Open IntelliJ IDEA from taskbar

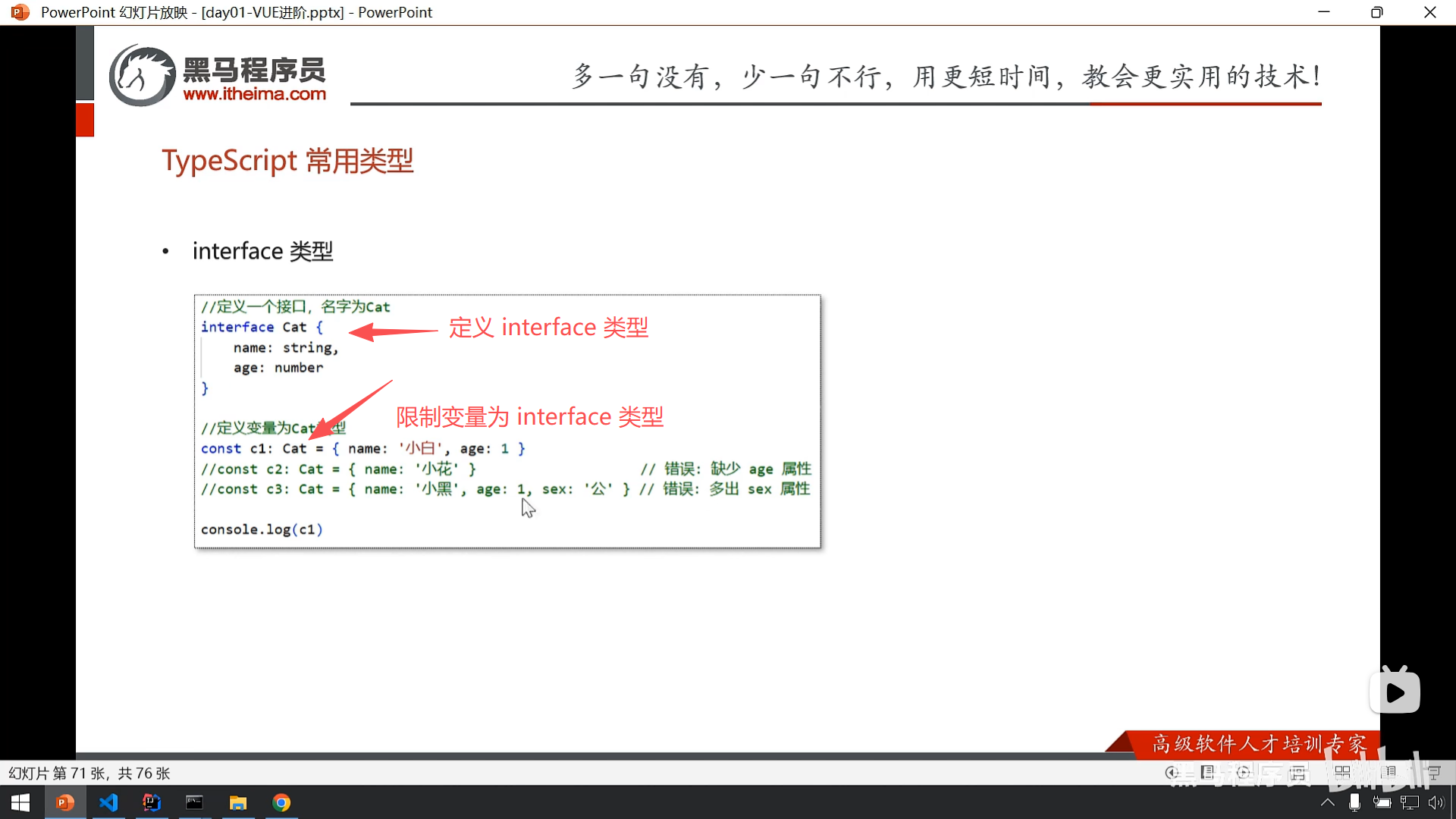152,802
